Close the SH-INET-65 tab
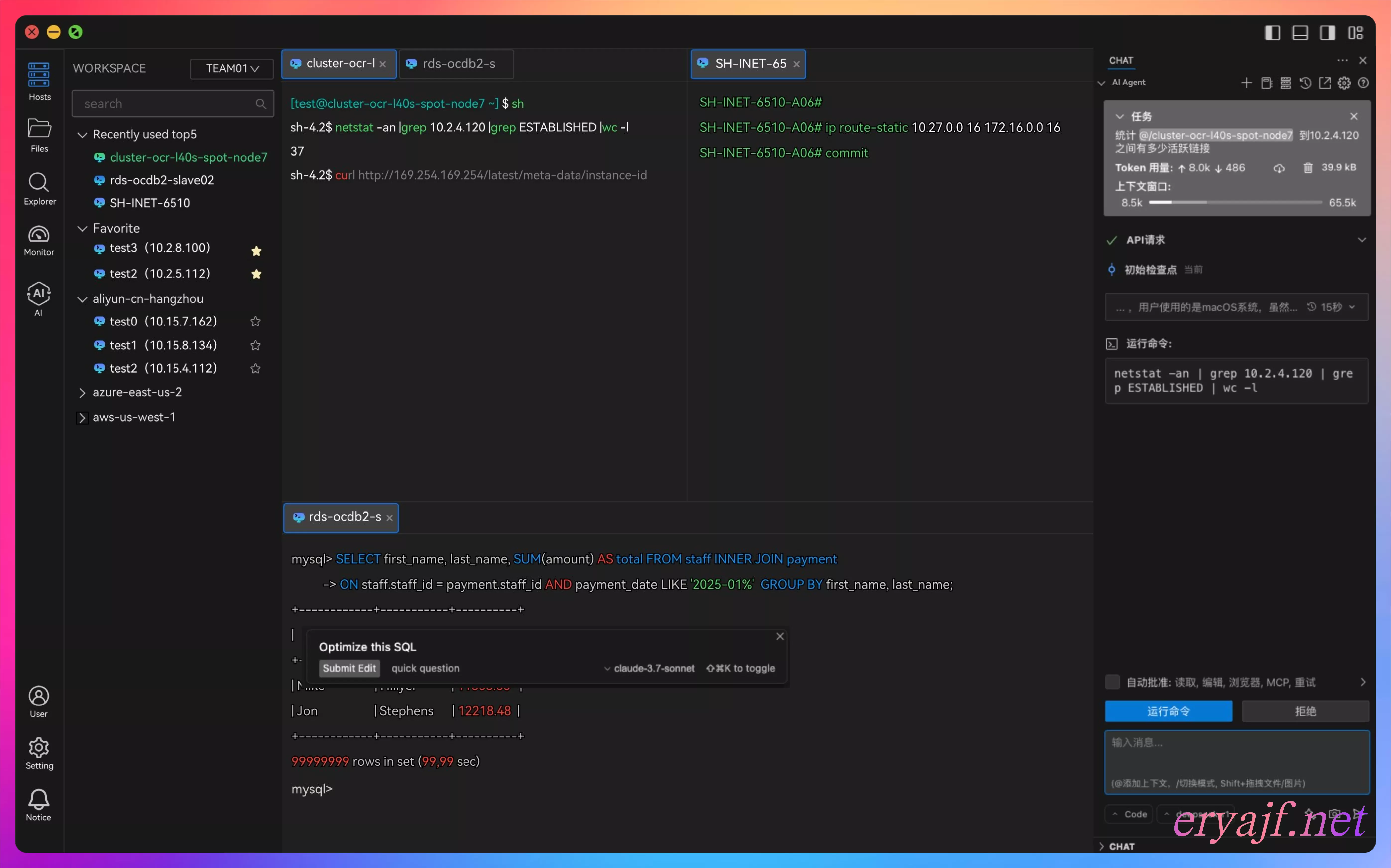The height and width of the screenshot is (868, 1391). (x=796, y=64)
